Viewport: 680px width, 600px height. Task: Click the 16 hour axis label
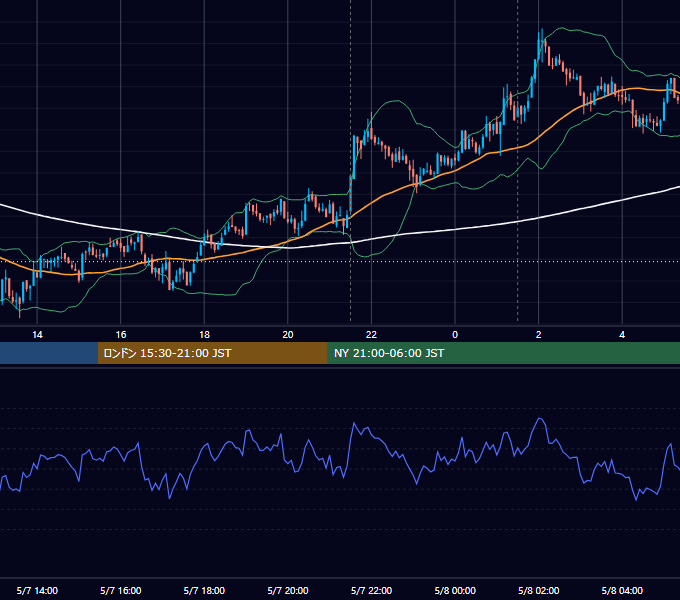tap(121, 335)
